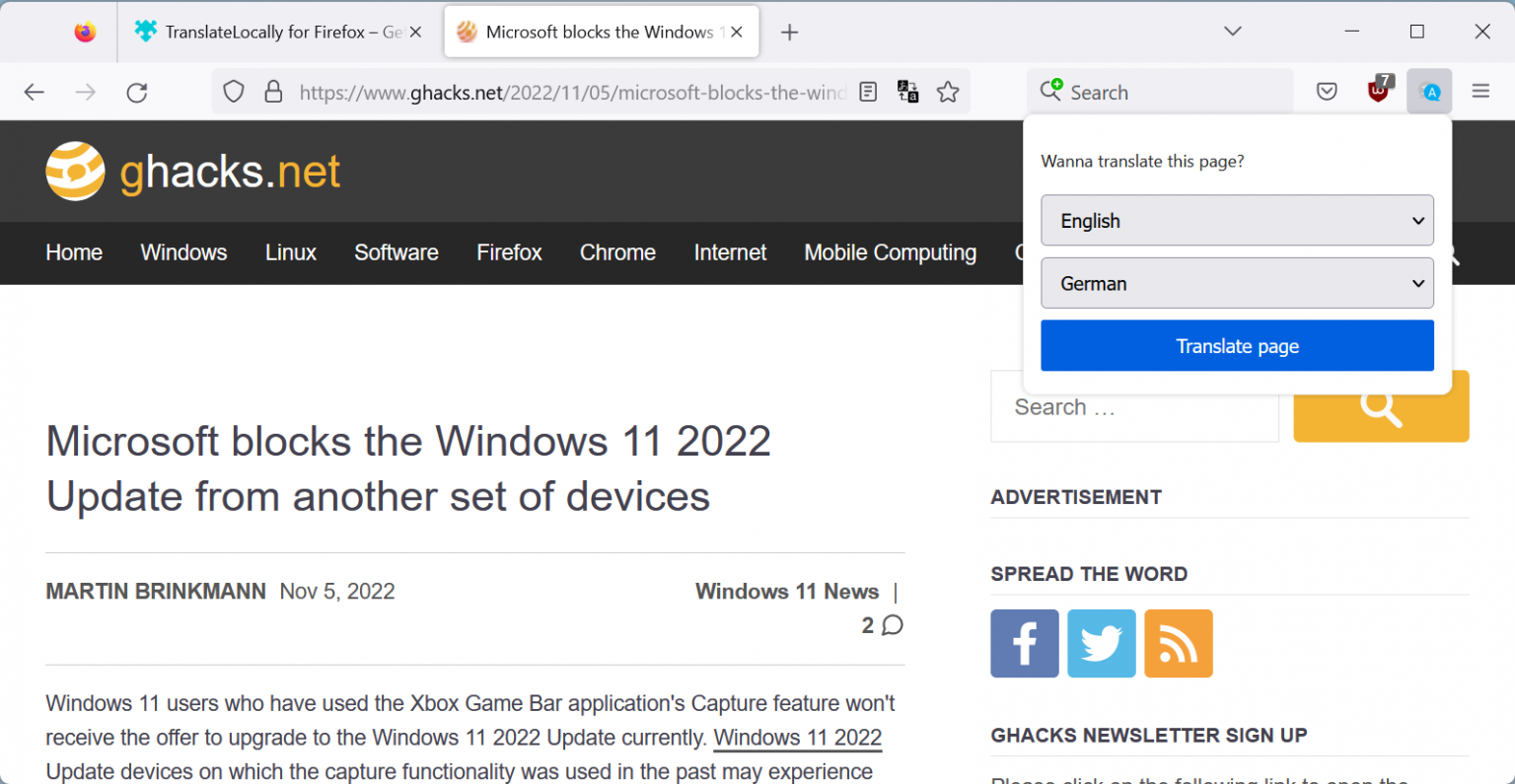Viewport: 1515px width, 784px height.
Task: Click the Save to Pocket icon
Action: pyautogui.click(x=1327, y=92)
